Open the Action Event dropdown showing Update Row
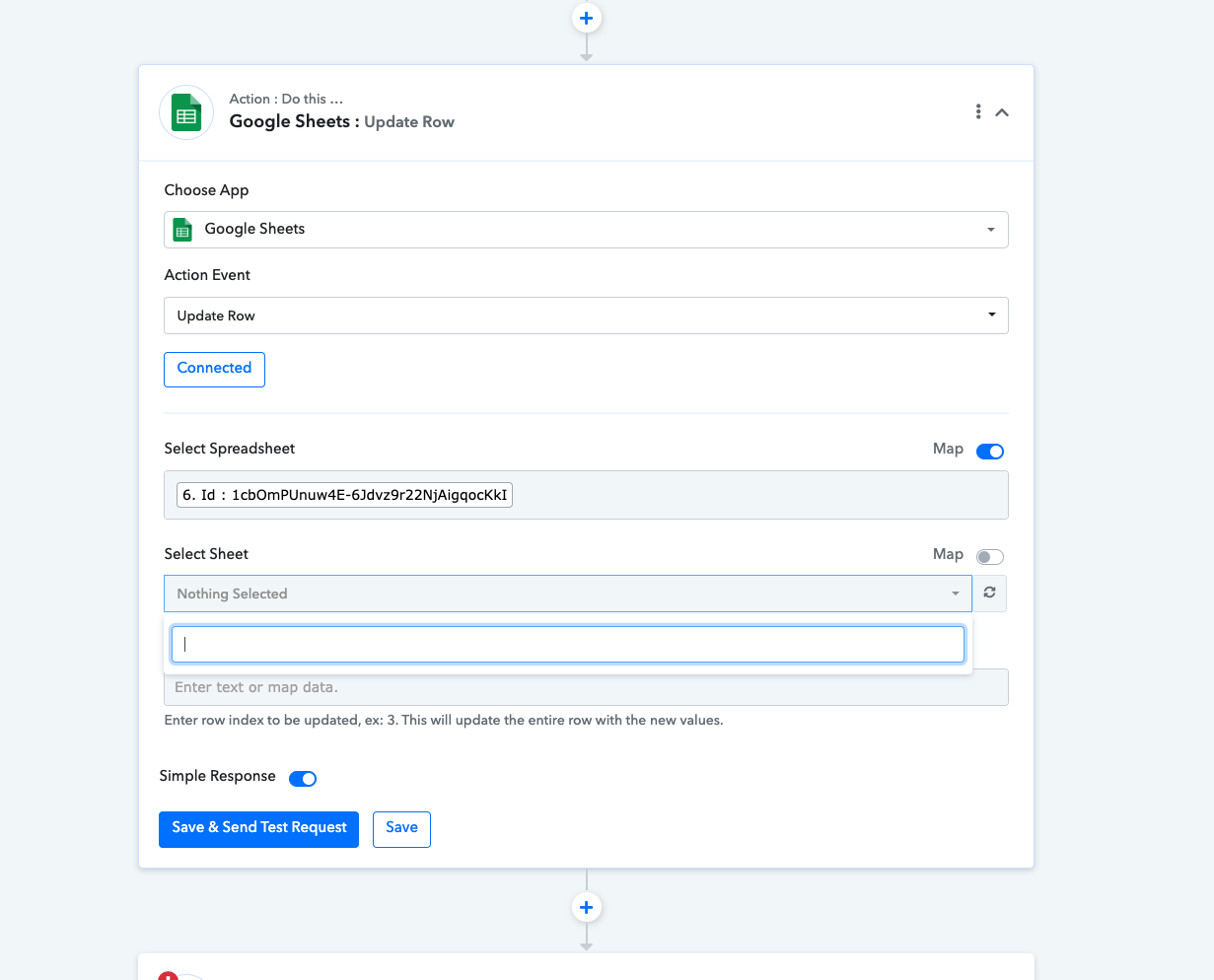 [x=586, y=315]
